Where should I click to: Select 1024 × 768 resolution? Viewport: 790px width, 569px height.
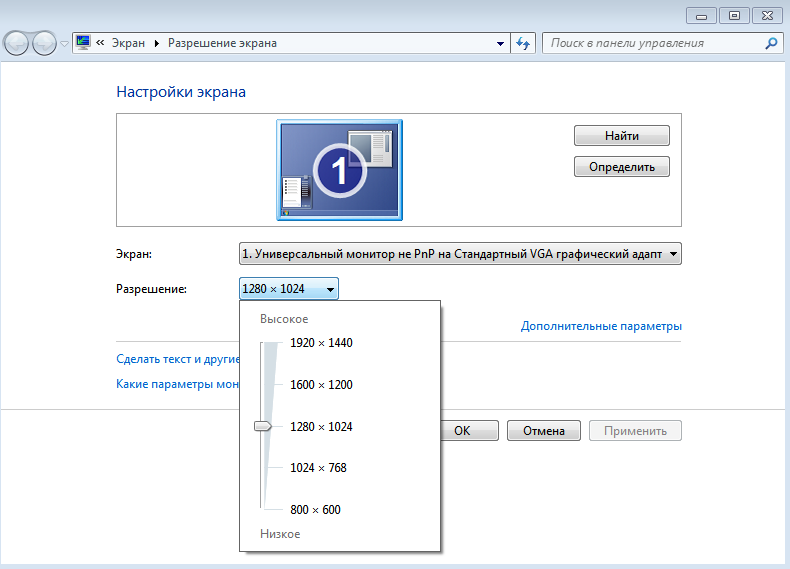click(318, 468)
